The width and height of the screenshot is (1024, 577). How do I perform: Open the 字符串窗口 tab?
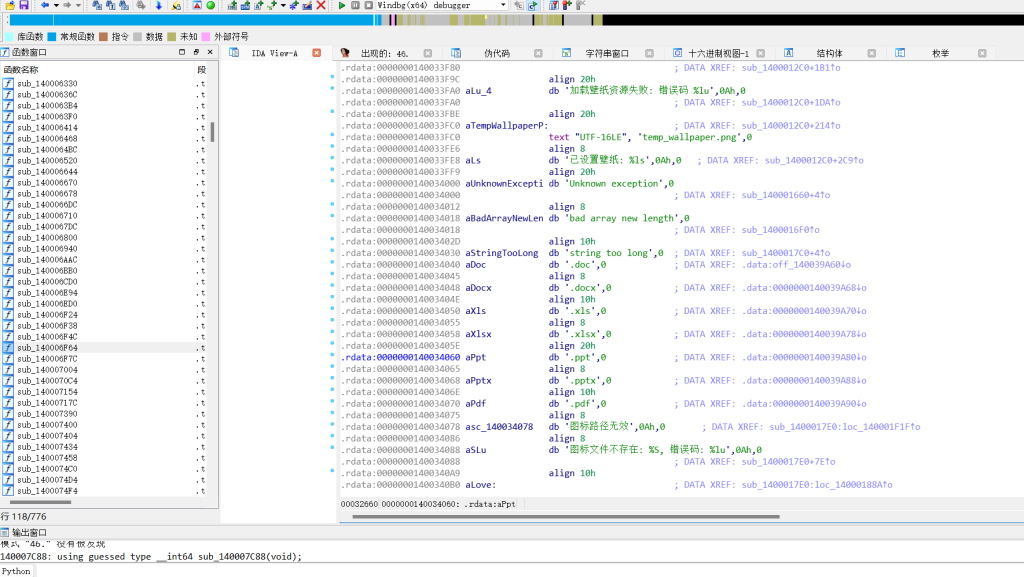click(x=607, y=53)
